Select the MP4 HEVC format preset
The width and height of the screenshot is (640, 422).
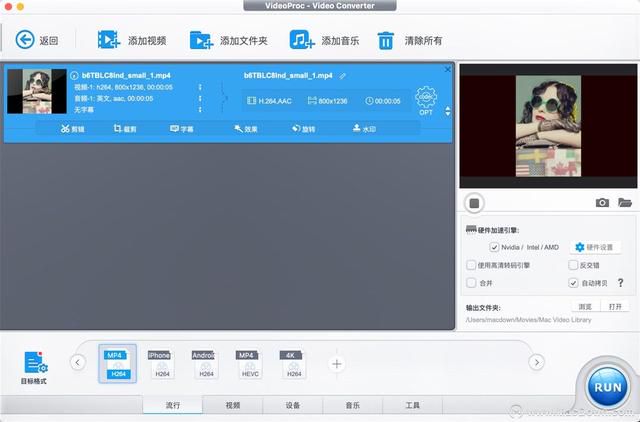(x=248, y=364)
